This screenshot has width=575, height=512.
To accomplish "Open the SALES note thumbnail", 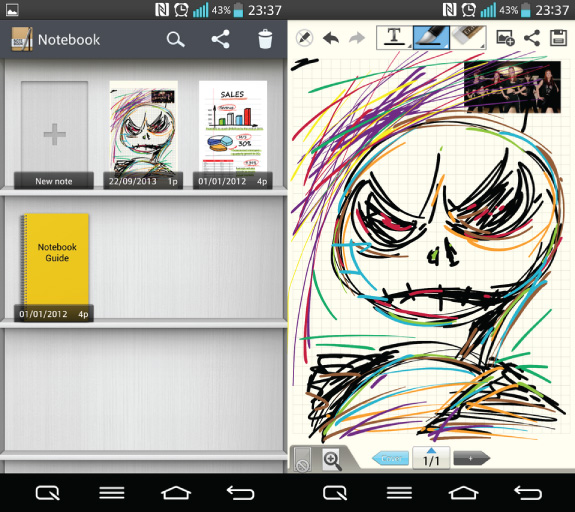I will coord(233,134).
